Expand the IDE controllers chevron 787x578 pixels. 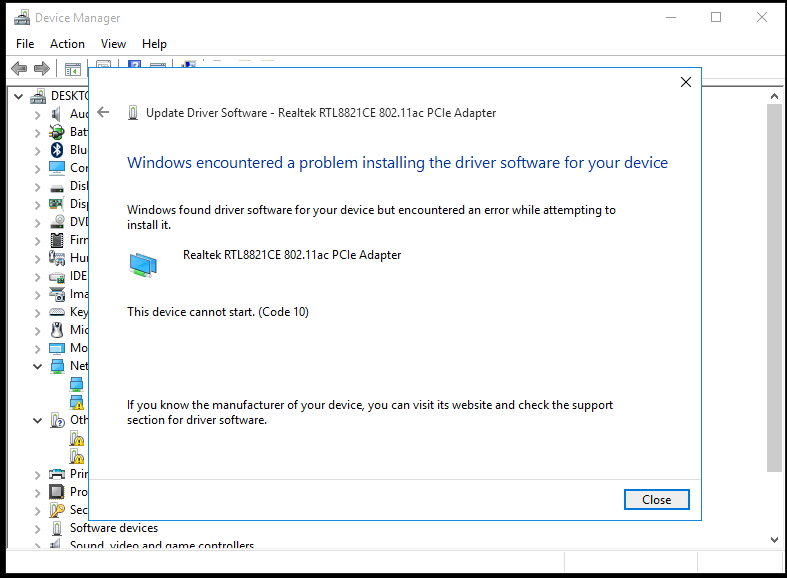pyautogui.click(x=38, y=277)
